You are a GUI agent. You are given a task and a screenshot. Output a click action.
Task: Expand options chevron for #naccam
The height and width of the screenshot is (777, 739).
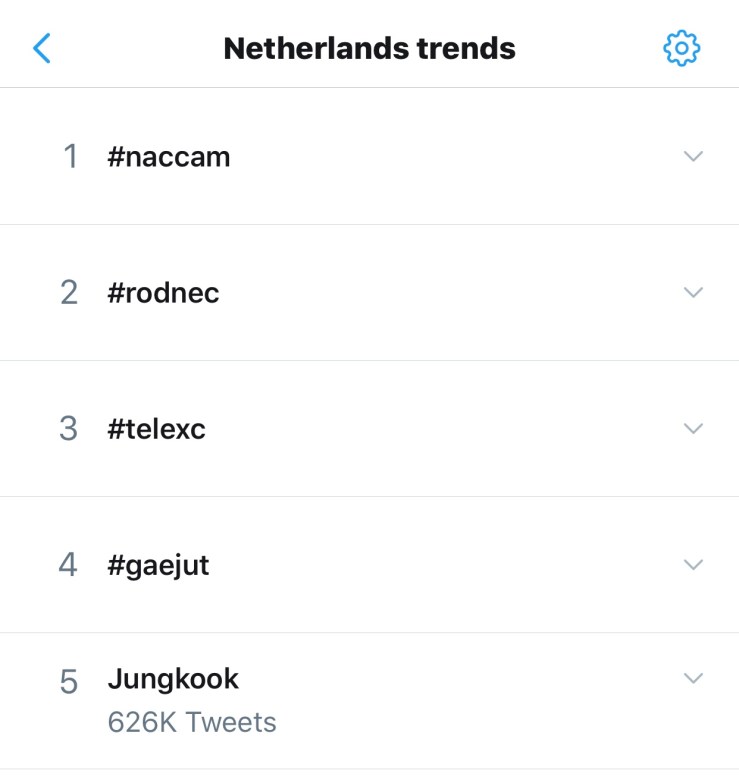[x=693, y=156]
